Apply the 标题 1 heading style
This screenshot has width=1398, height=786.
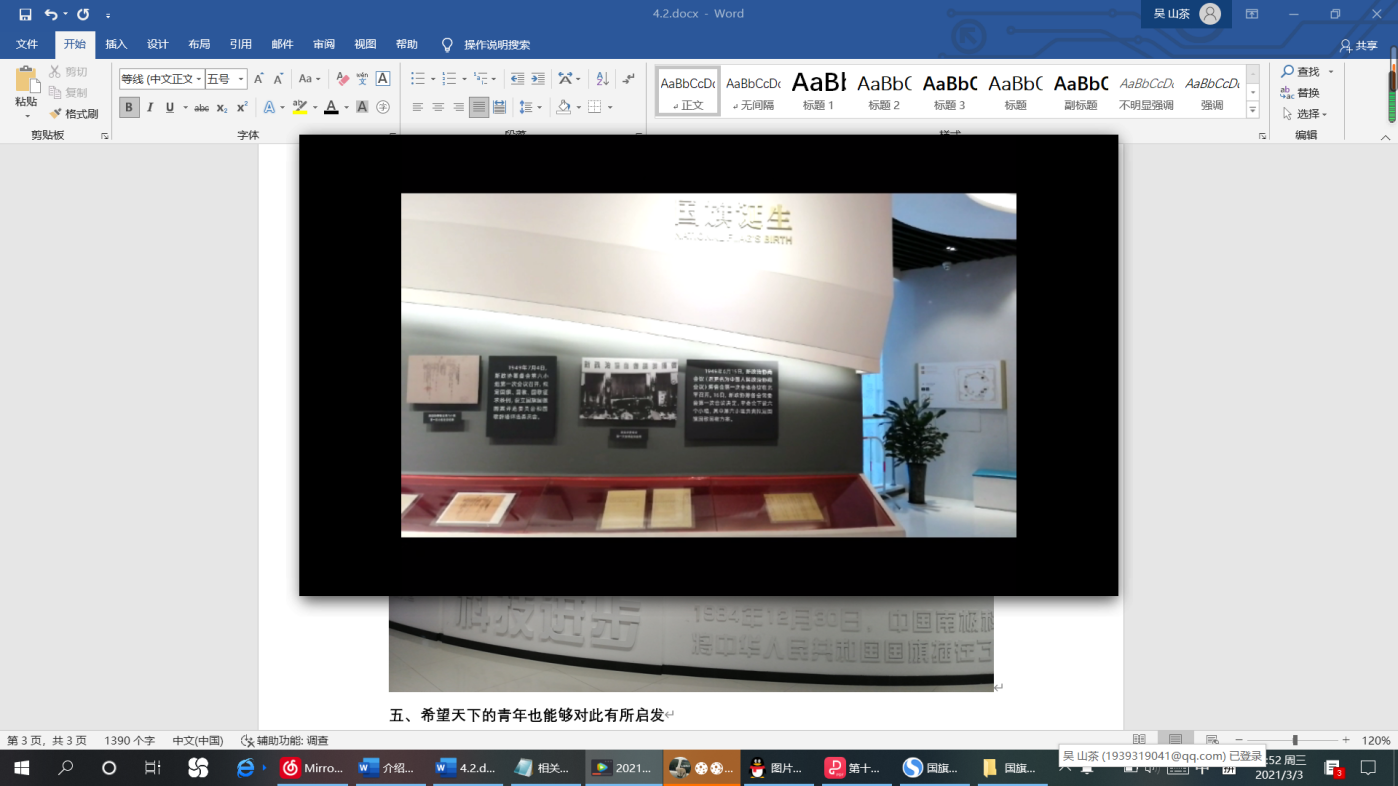click(x=818, y=90)
